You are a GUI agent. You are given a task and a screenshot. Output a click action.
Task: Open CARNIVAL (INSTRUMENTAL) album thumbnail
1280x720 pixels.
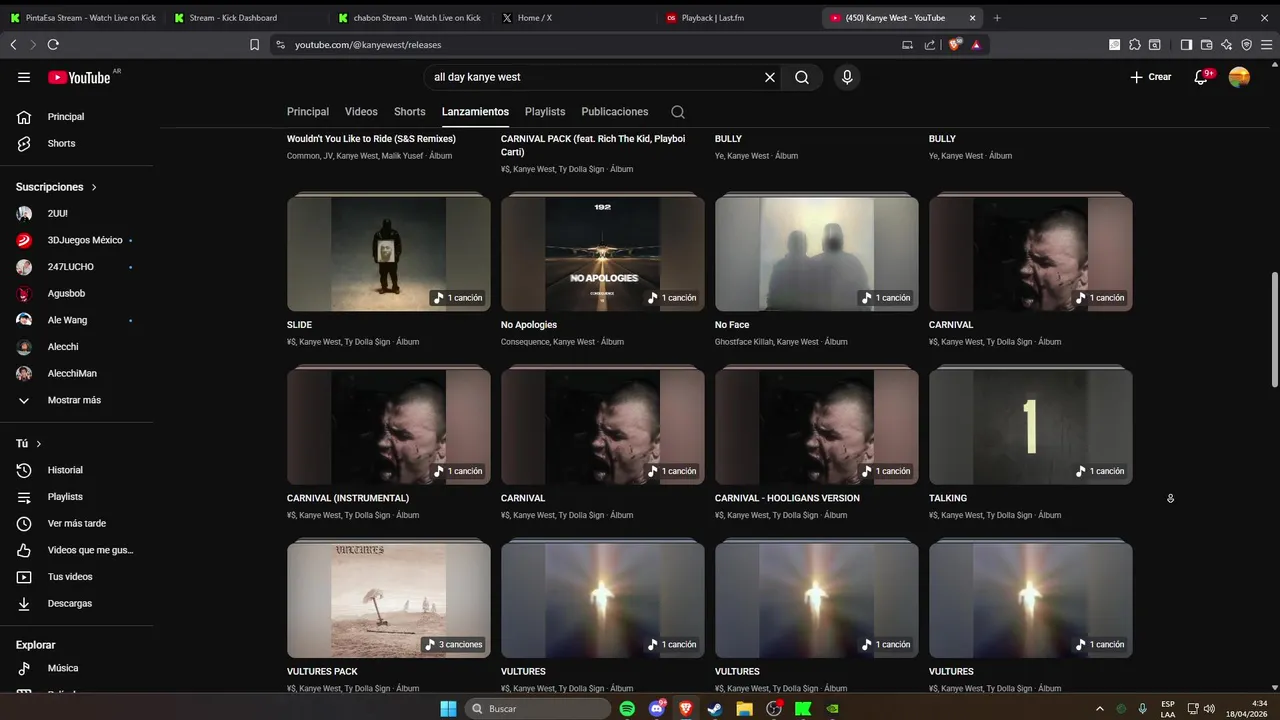point(389,426)
